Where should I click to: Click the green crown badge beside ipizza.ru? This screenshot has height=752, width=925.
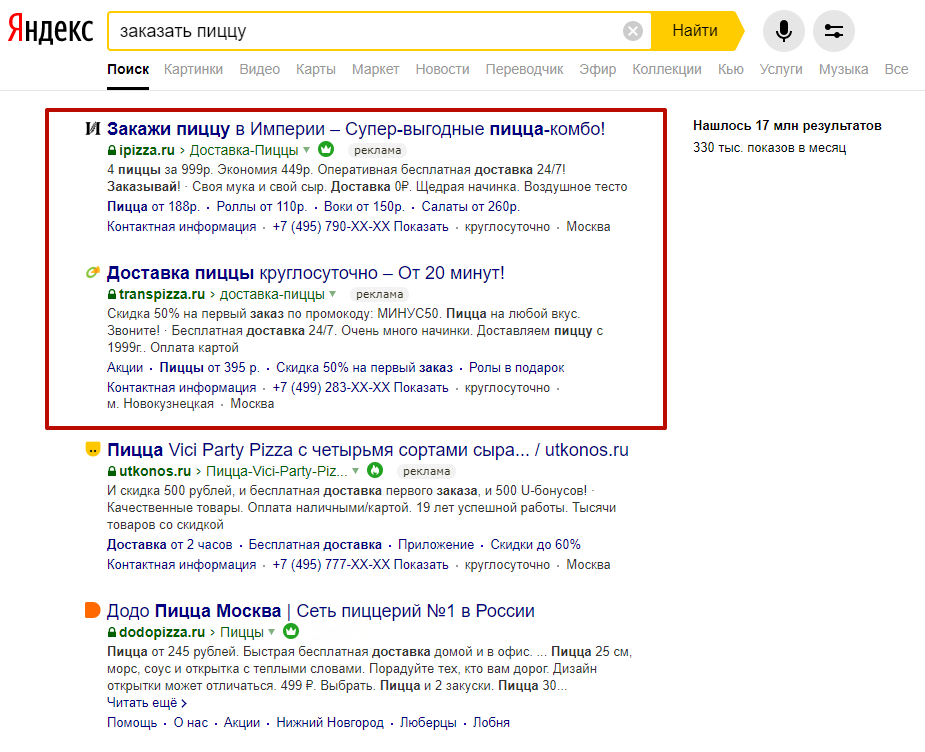[x=326, y=149]
